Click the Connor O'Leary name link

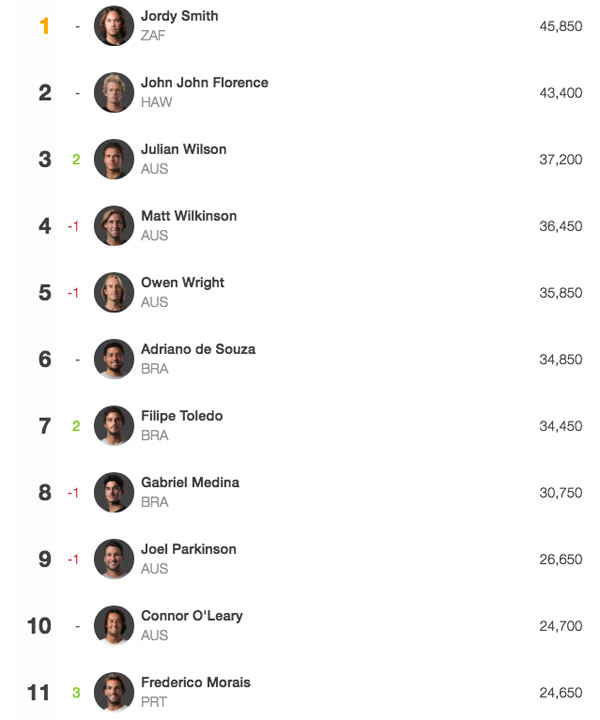coord(192,616)
